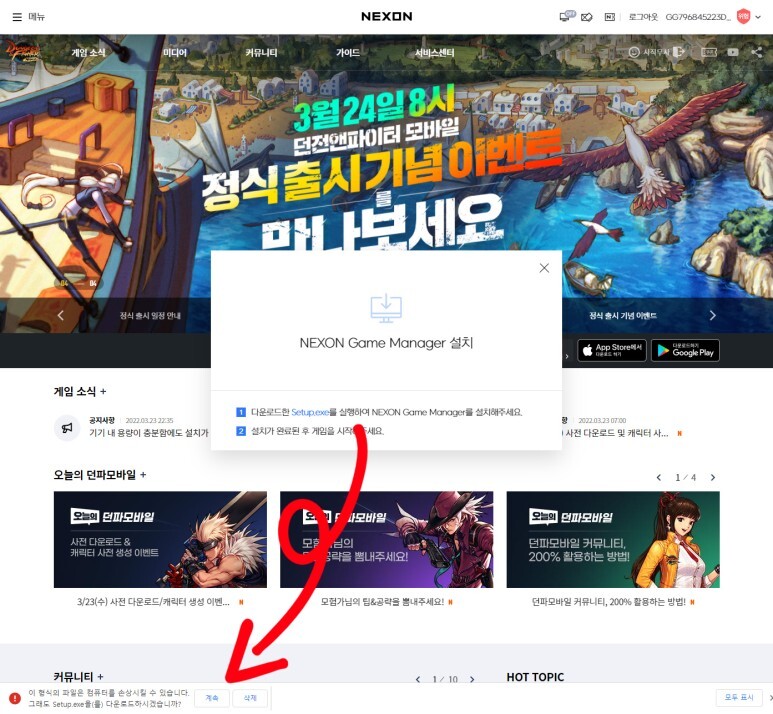This screenshot has width=773, height=714.
Task: Select 정식 출시 기념 이벤트 banner tab
Action: tap(623, 316)
